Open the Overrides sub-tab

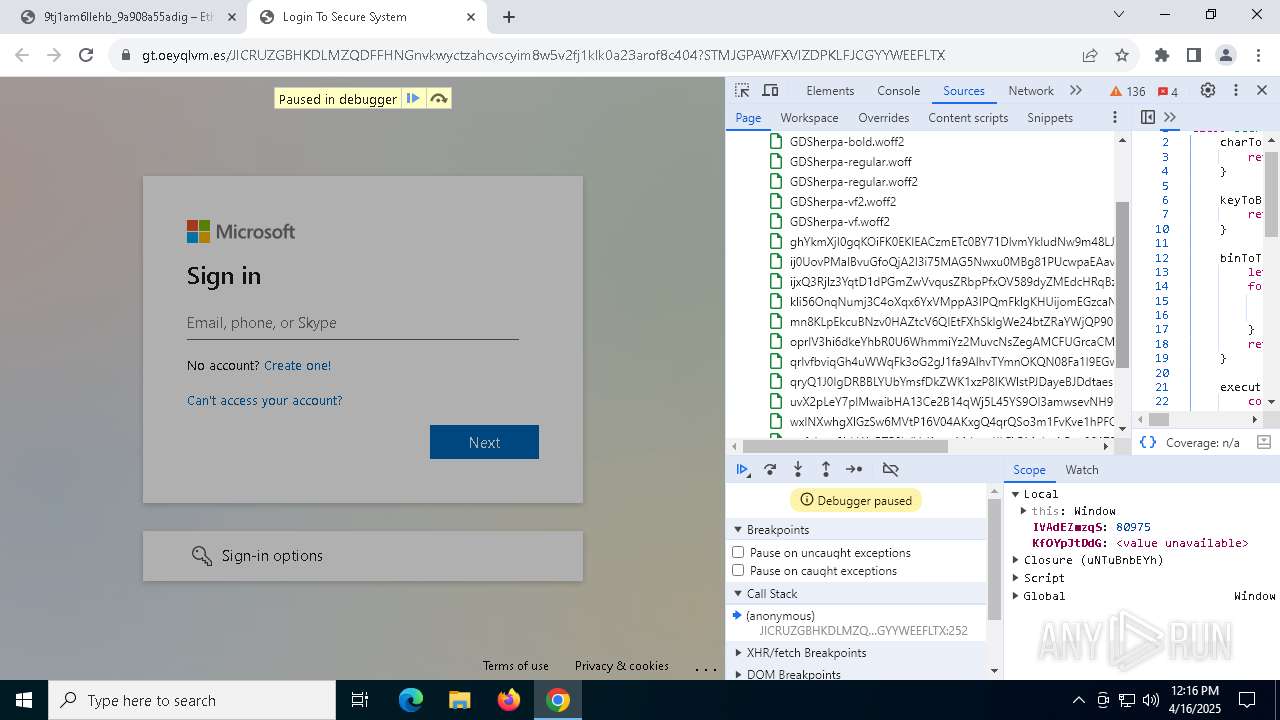point(883,117)
